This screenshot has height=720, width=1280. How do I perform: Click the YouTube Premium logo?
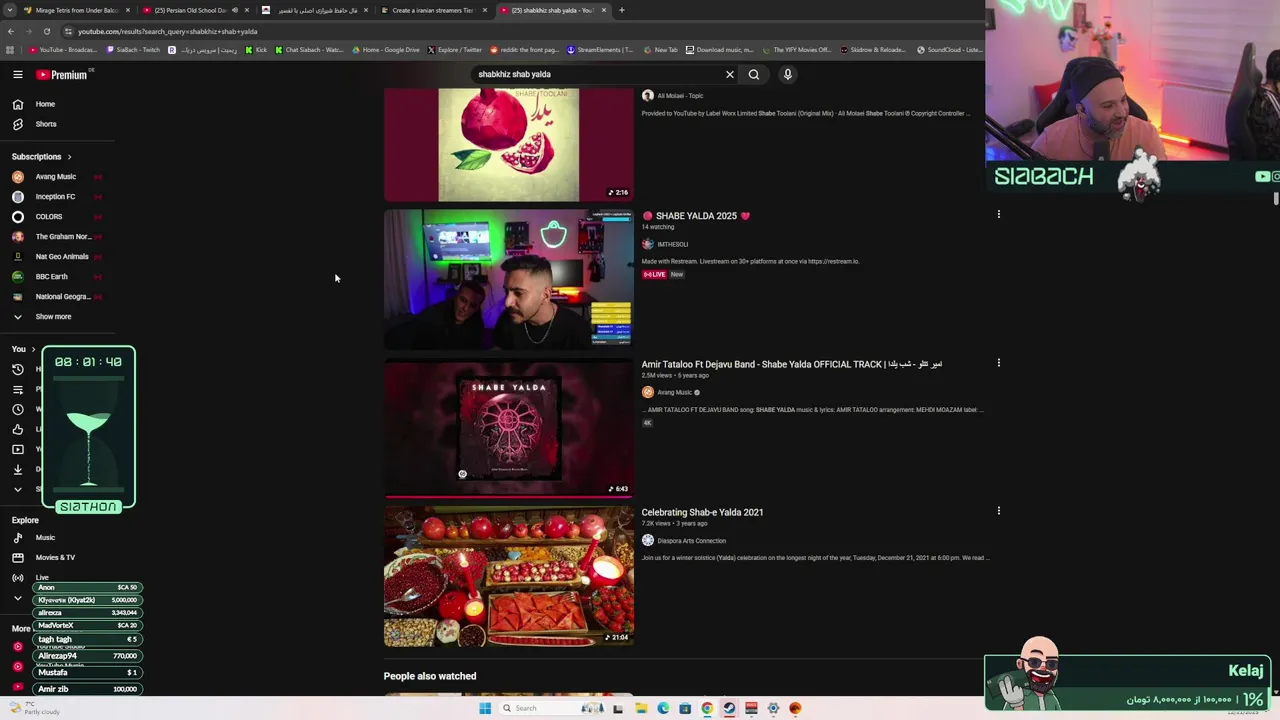(62, 74)
